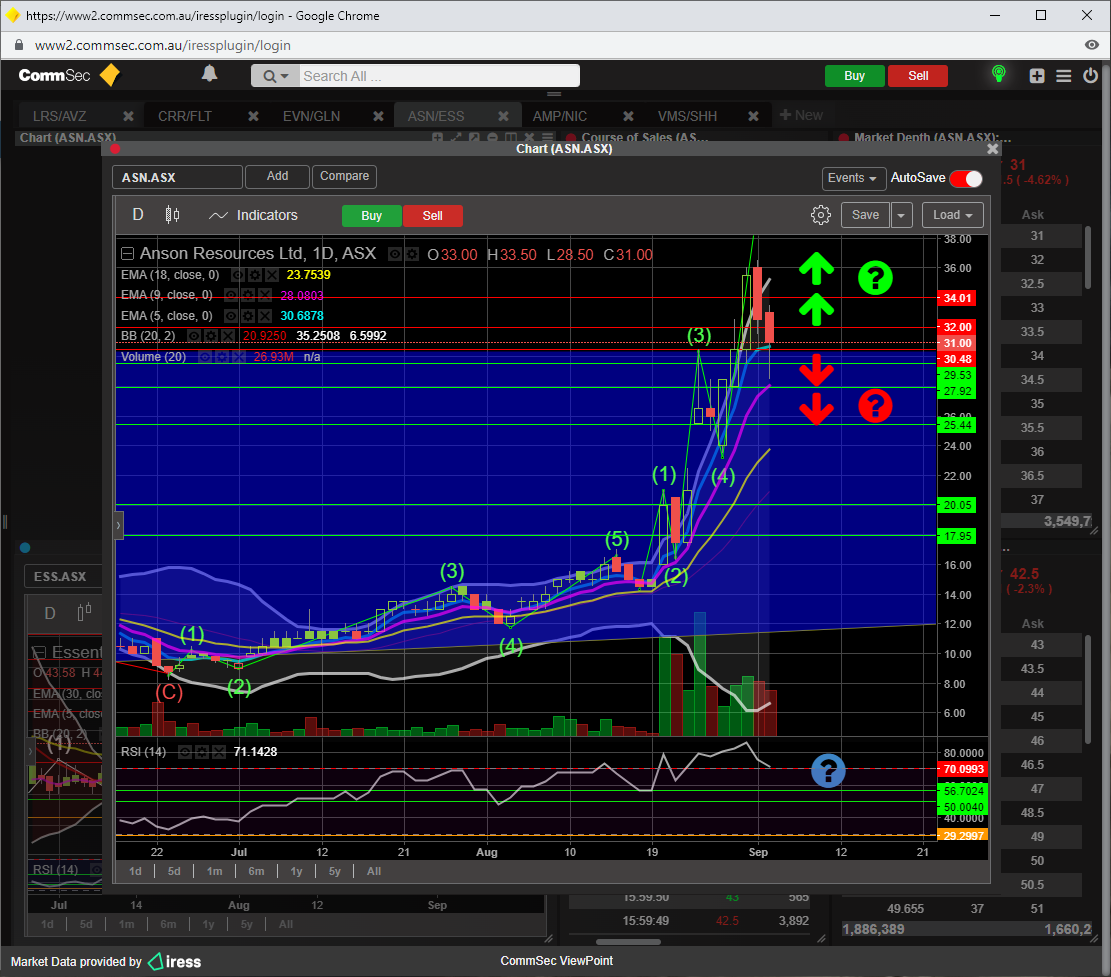Image resolution: width=1111 pixels, height=977 pixels.
Task: Click the red dot on Chart popup title
Action: click(115, 148)
